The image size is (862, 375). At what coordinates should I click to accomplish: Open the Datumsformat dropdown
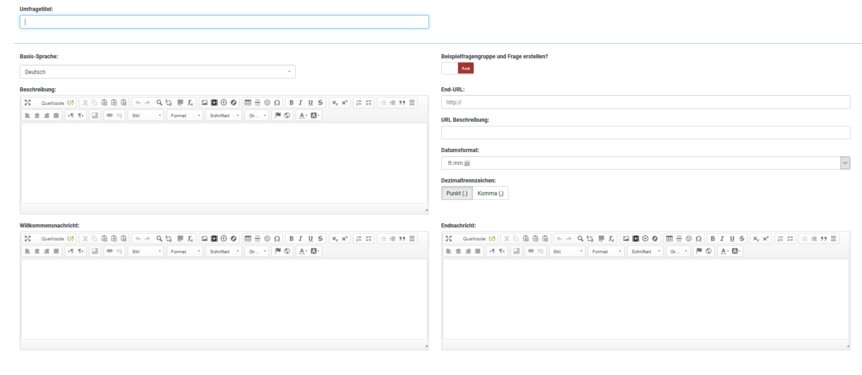click(x=646, y=163)
